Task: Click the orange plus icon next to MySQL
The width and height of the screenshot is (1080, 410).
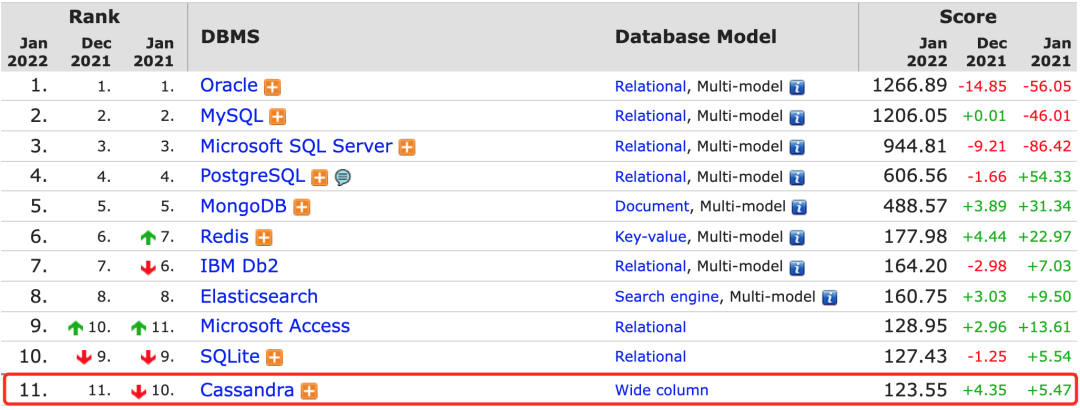Action: click(277, 117)
